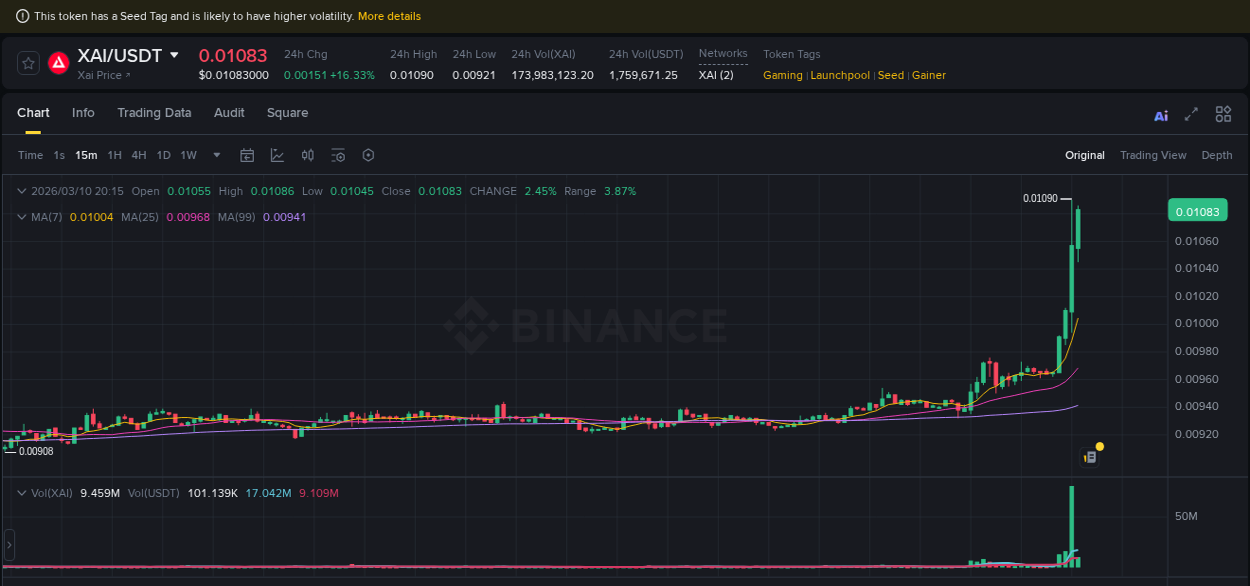Toggle the favorite star for XAI/USDT
1250x586 pixels.
pos(27,62)
